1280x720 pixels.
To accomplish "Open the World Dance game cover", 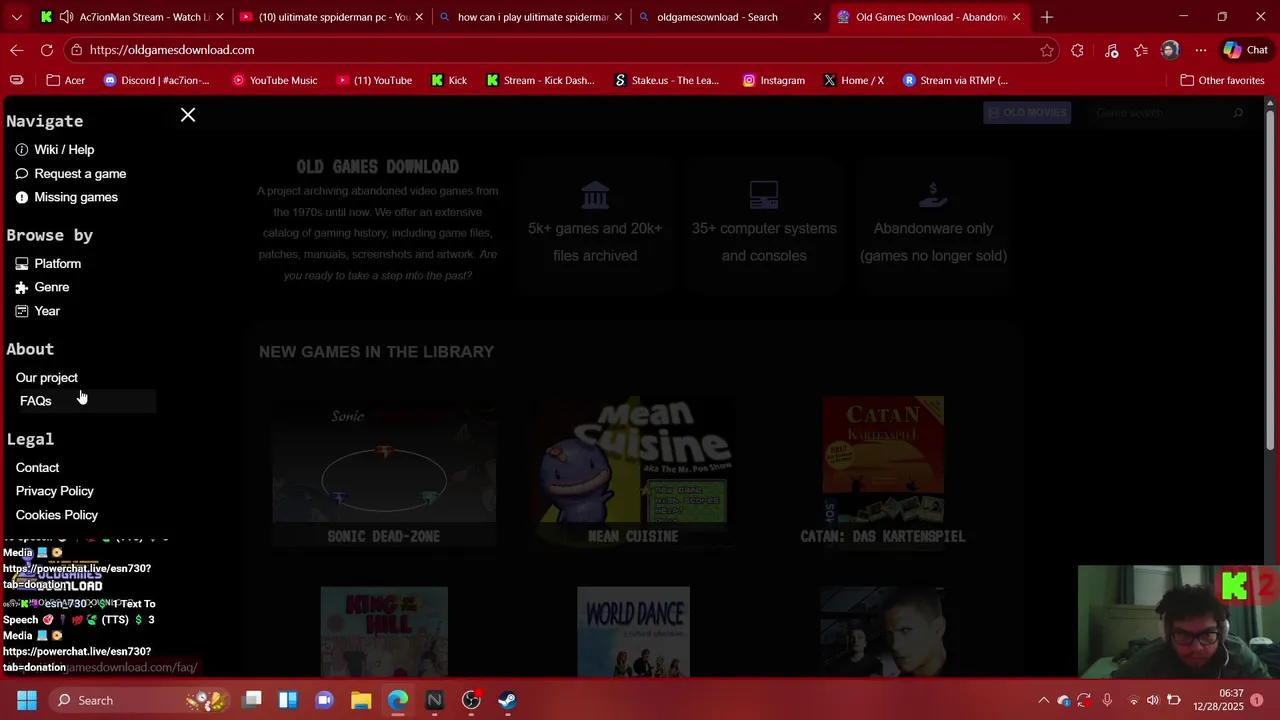I will point(633,632).
